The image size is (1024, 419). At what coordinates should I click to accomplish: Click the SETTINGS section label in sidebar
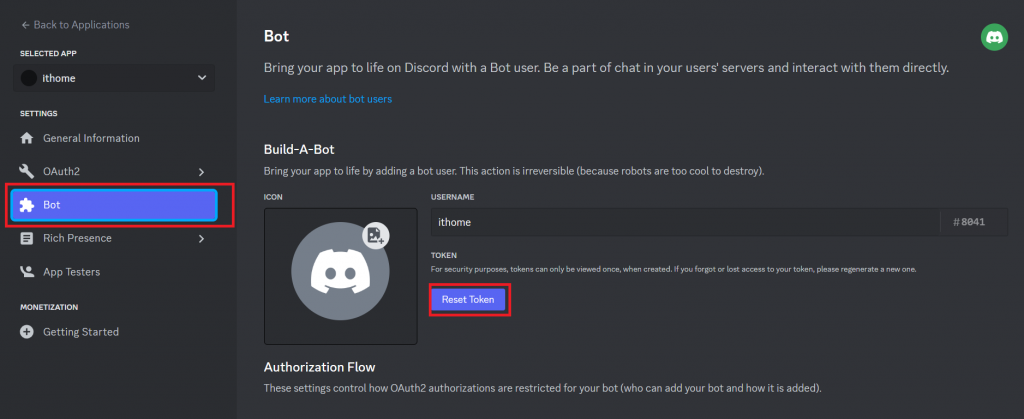pos(39,114)
